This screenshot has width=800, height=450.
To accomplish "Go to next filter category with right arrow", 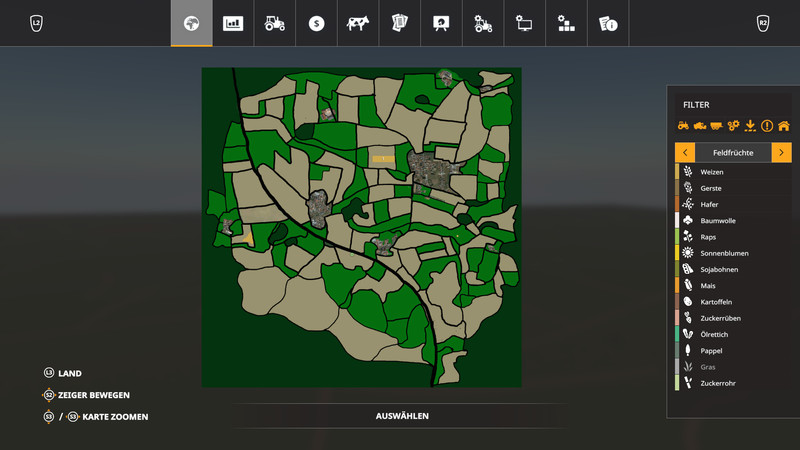I will point(782,152).
